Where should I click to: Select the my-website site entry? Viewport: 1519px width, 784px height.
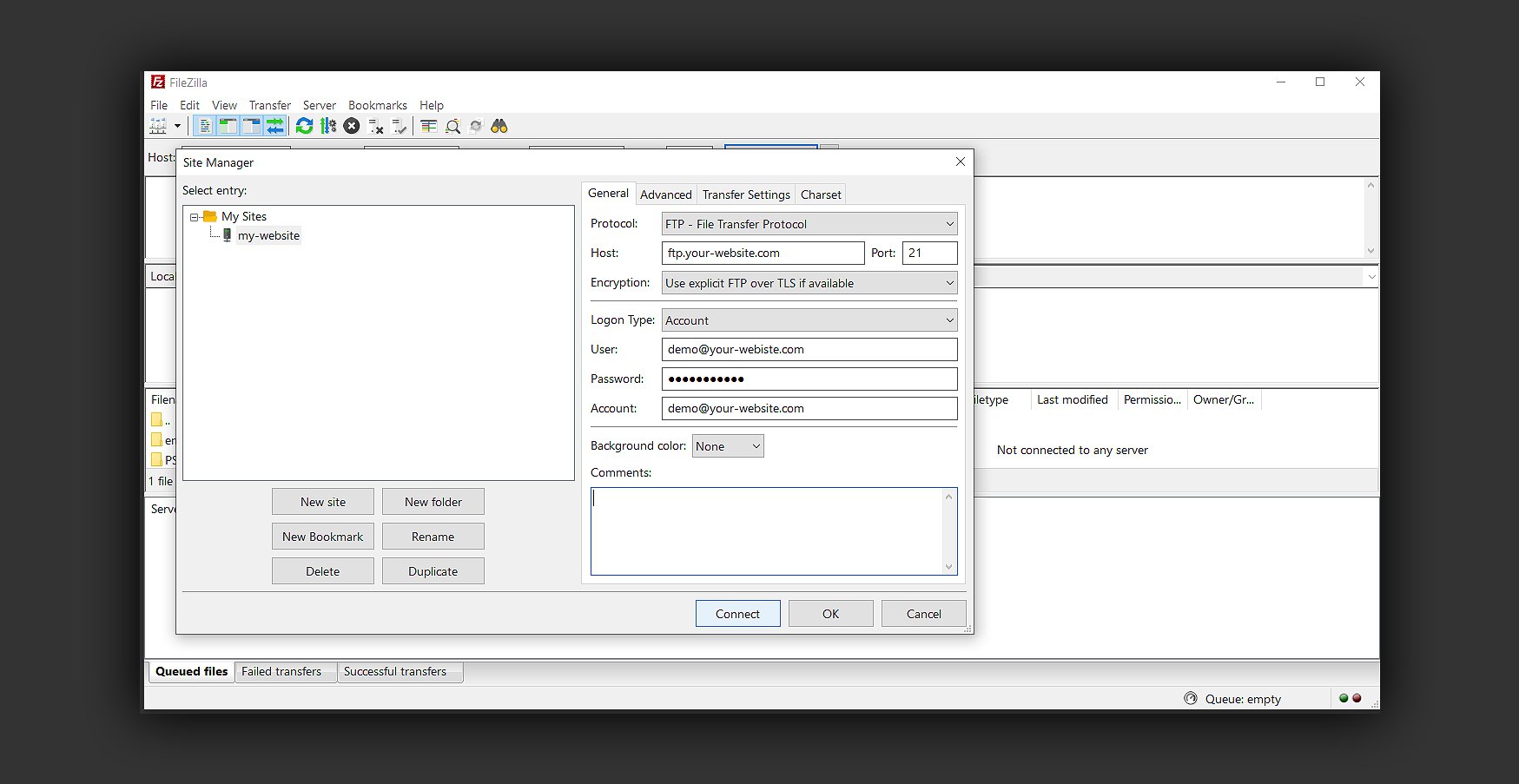coord(268,235)
